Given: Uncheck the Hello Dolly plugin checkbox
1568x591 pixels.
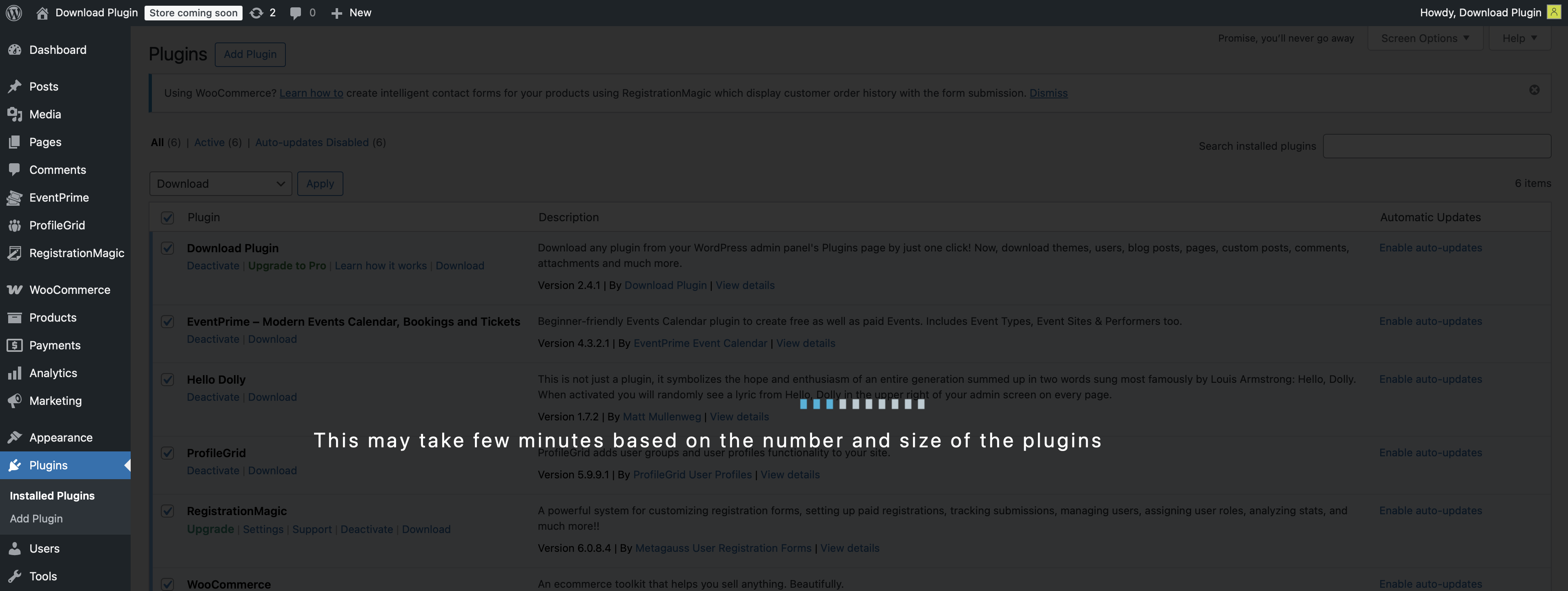Looking at the screenshot, I should tap(167, 380).
